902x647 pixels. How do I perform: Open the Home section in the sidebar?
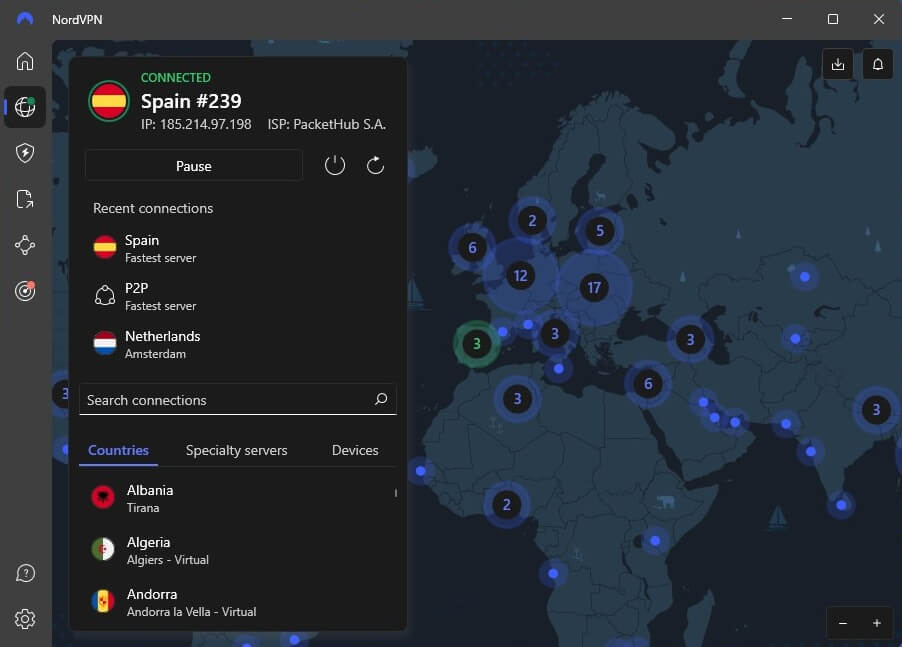click(x=25, y=61)
